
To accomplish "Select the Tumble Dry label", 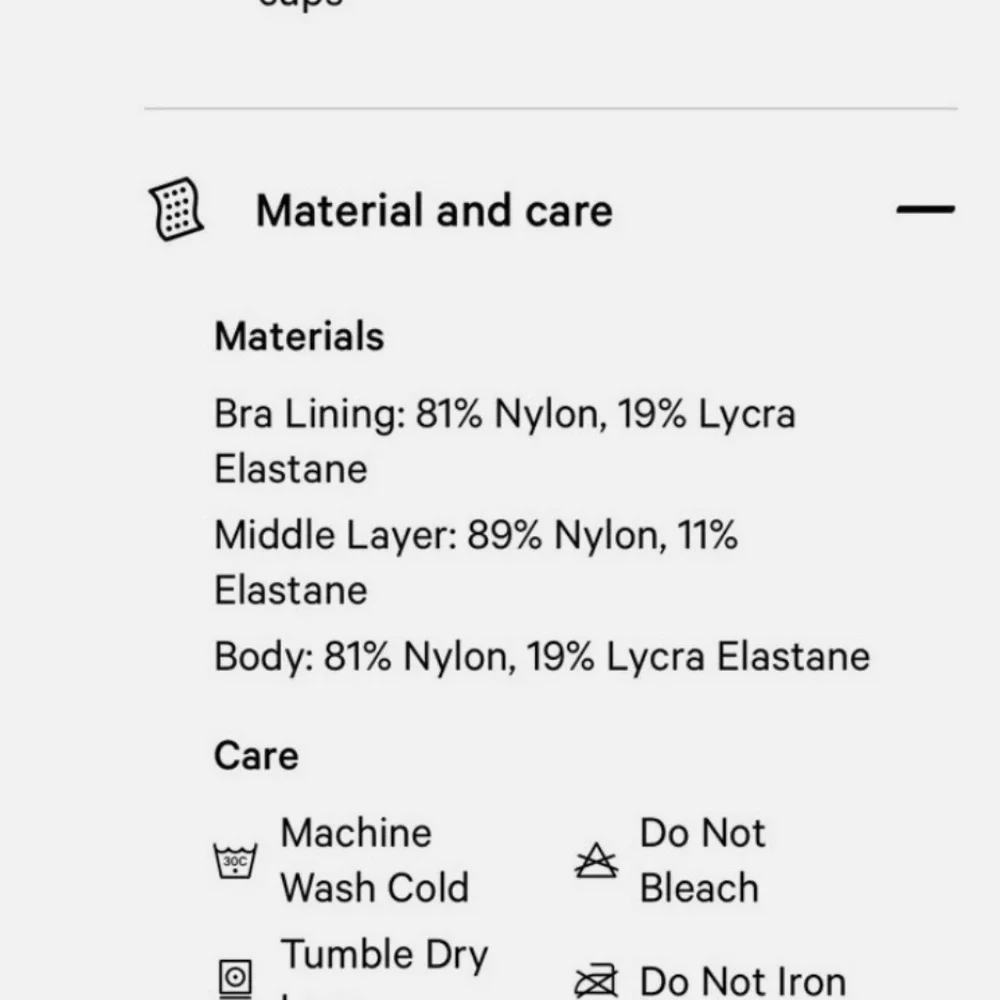I will (x=384, y=955).
